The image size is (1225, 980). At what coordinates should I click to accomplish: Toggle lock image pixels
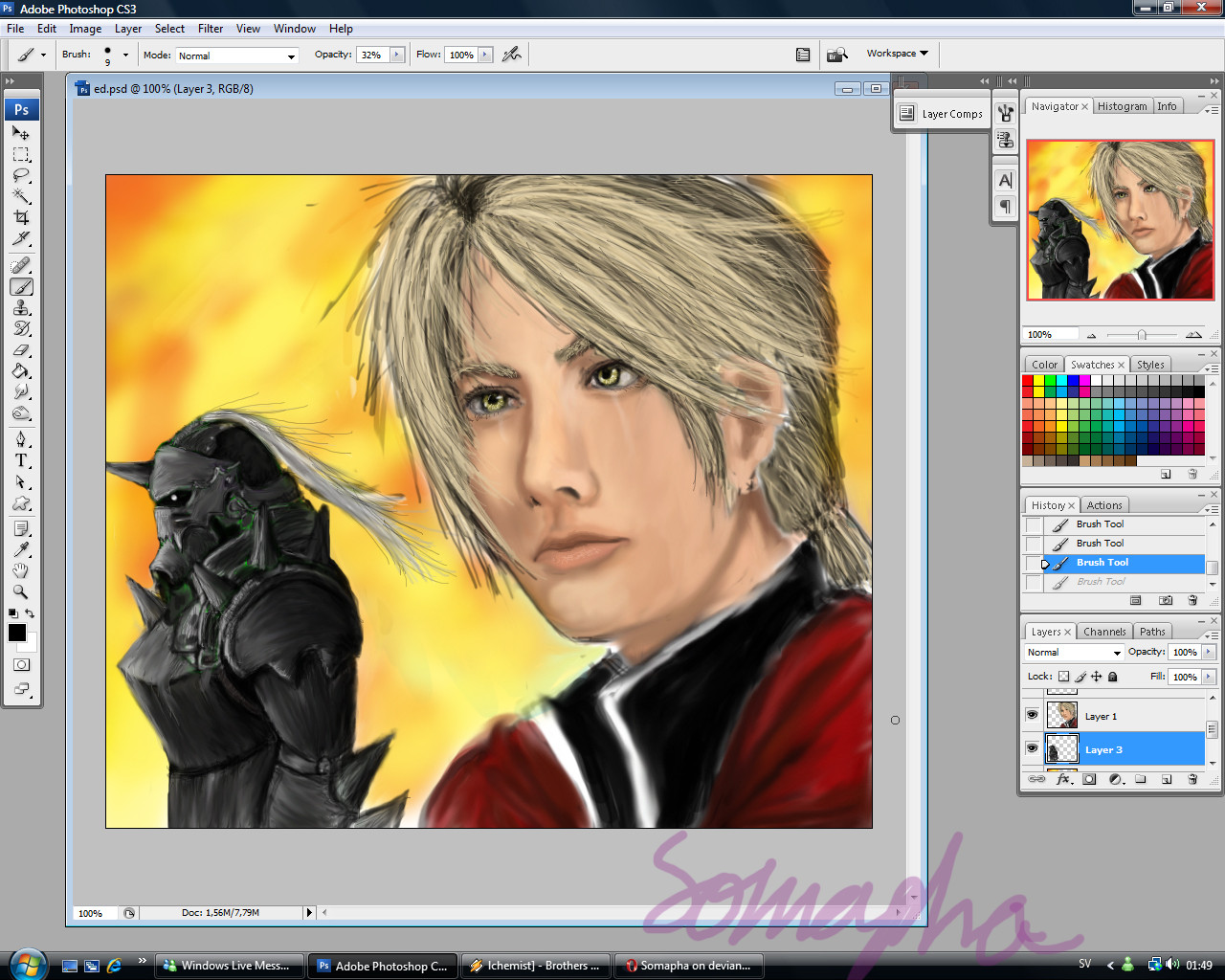(x=1080, y=677)
